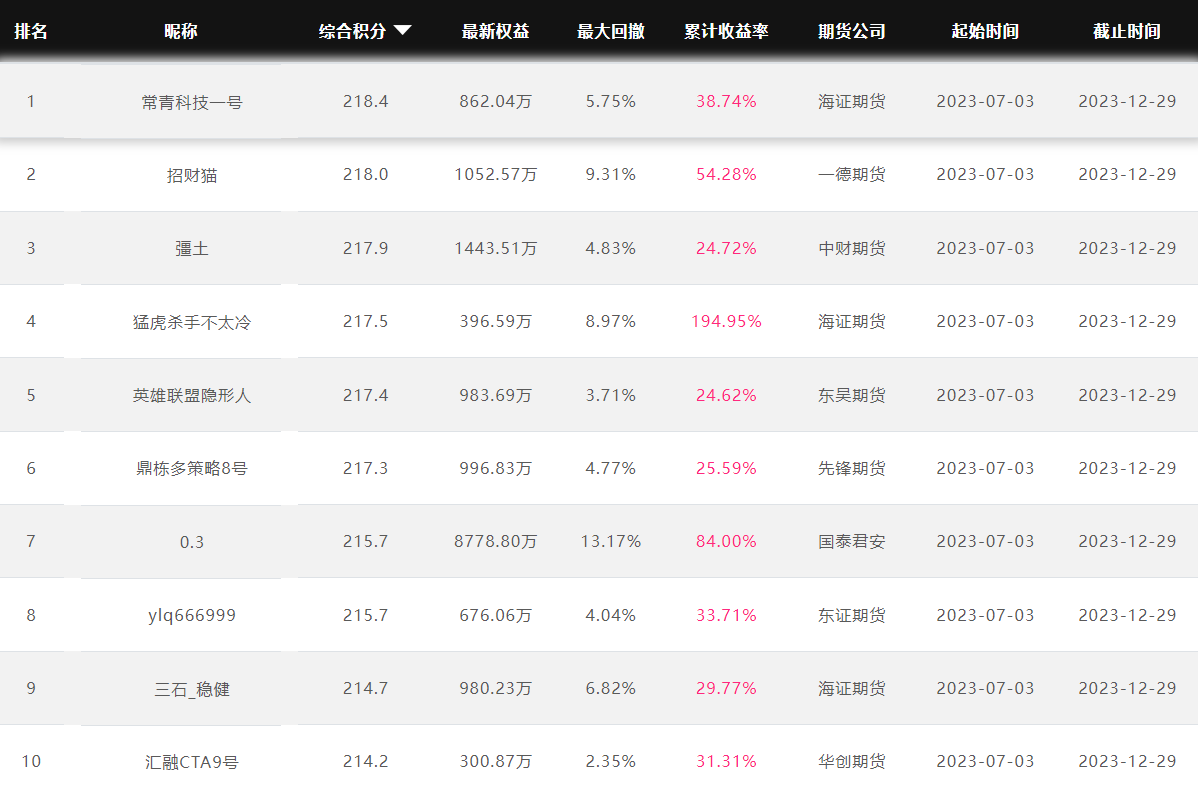Click the 昵称 column header
Viewport: 1198px width, 795px height.
180,31
